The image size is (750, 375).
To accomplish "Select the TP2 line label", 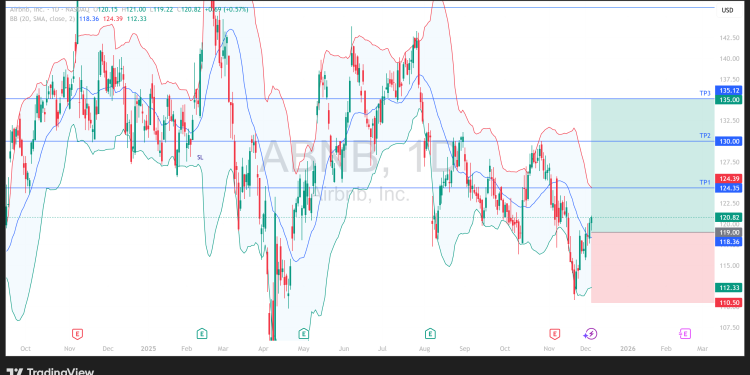I will point(705,136).
